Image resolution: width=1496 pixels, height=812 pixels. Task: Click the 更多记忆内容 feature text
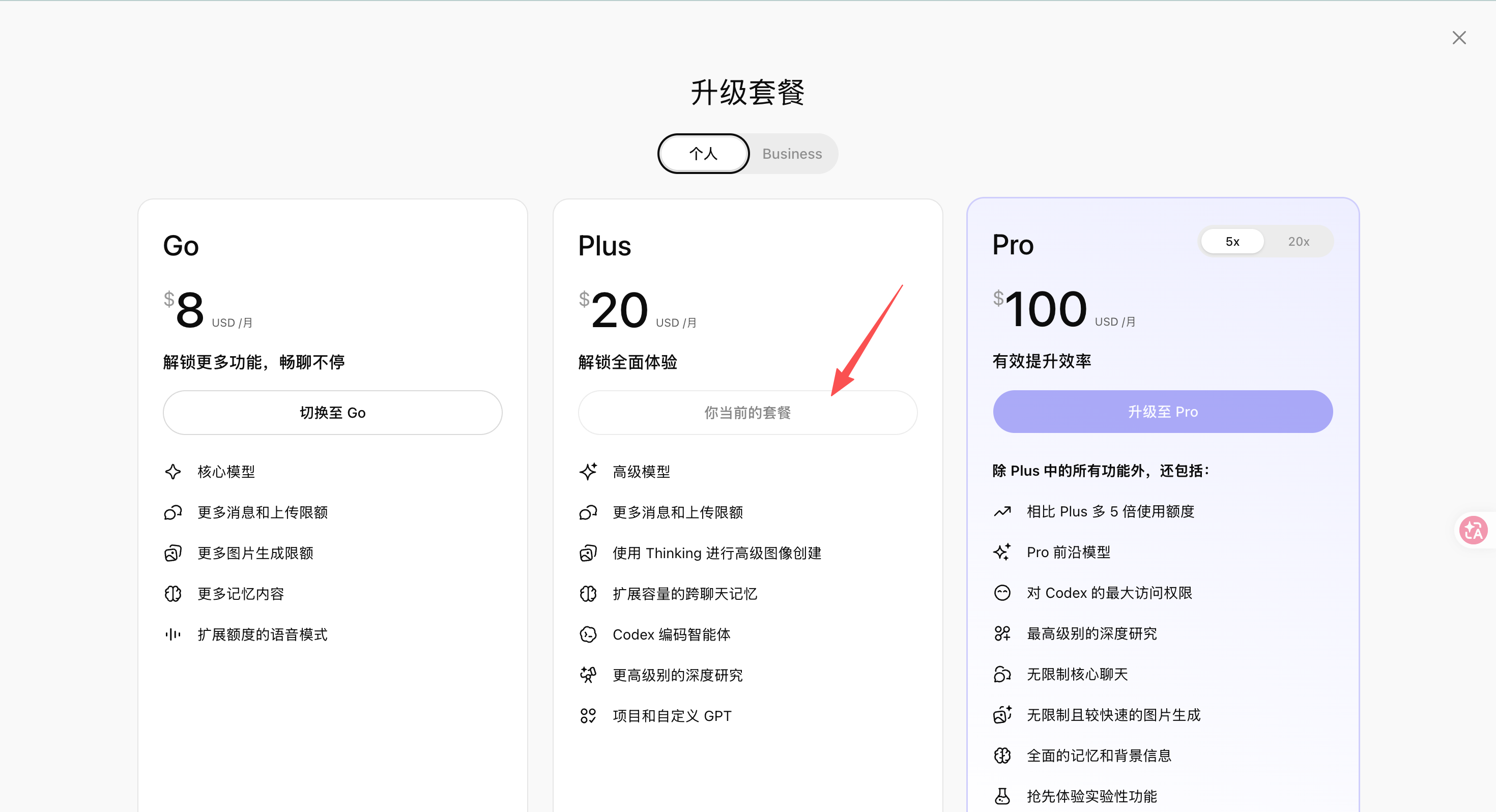(x=241, y=594)
